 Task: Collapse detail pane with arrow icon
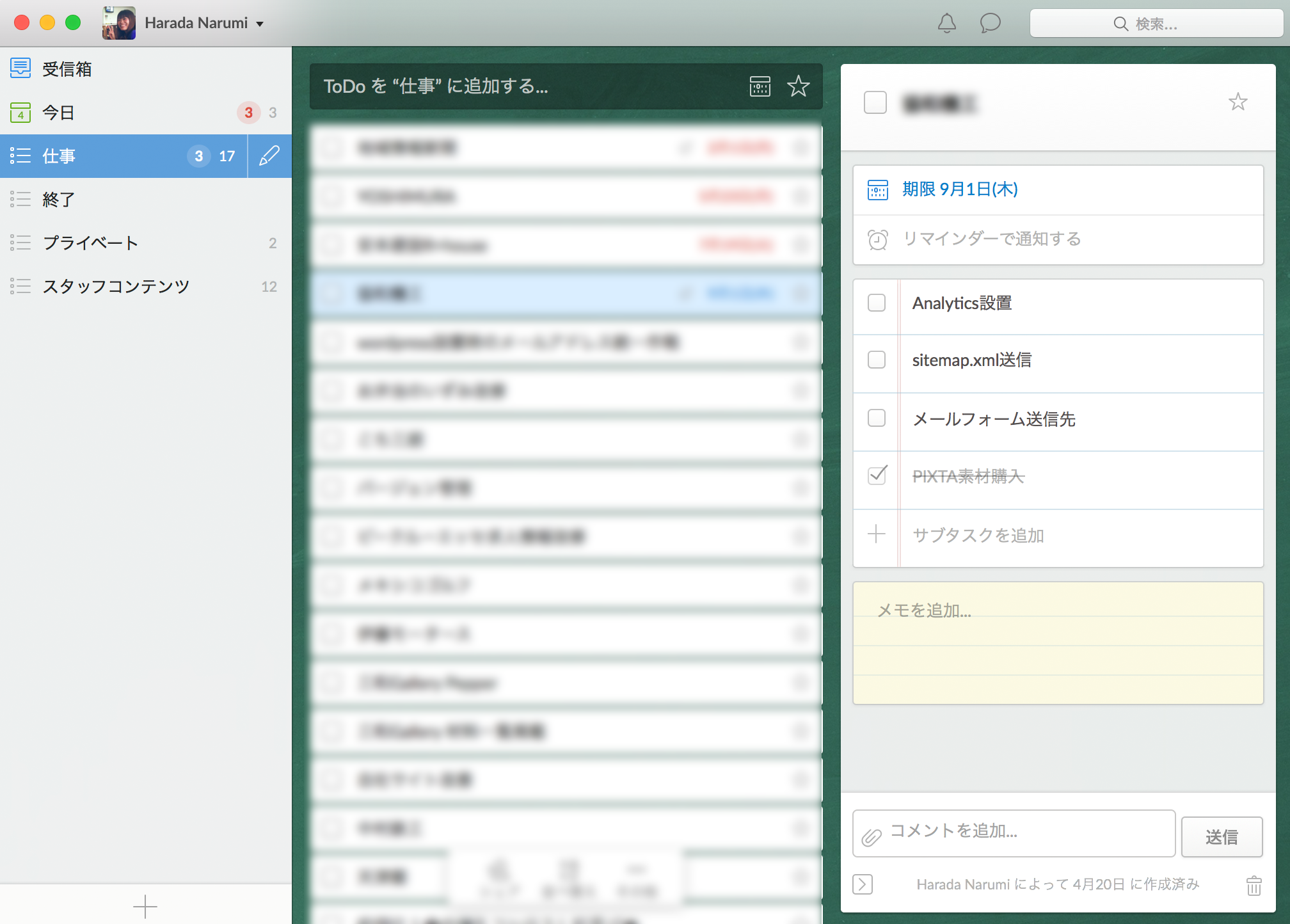pos(863,884)
